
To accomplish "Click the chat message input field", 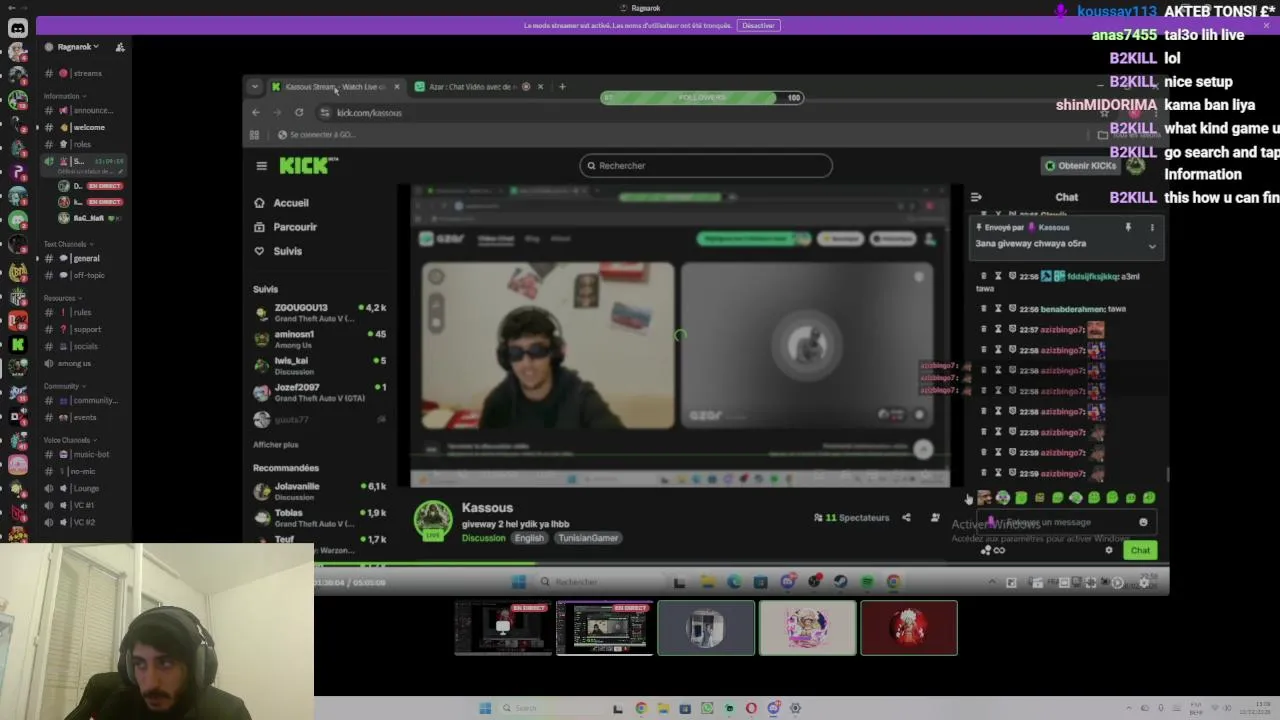I will tap(1066, 522).
